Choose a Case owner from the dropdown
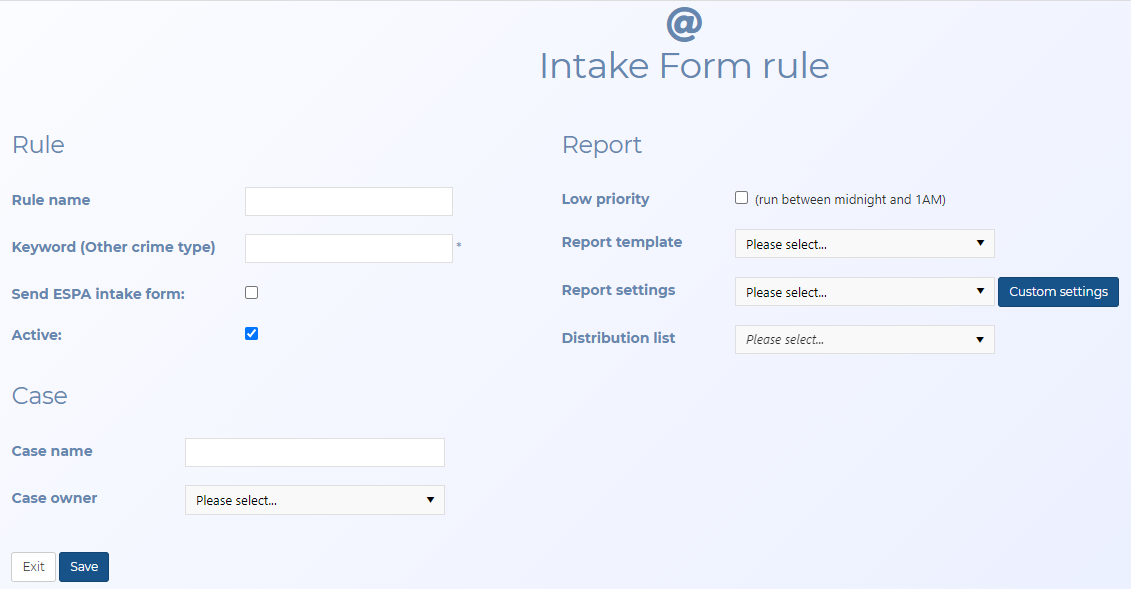Viewport: 1131px width, 589px height. (314, 500)
